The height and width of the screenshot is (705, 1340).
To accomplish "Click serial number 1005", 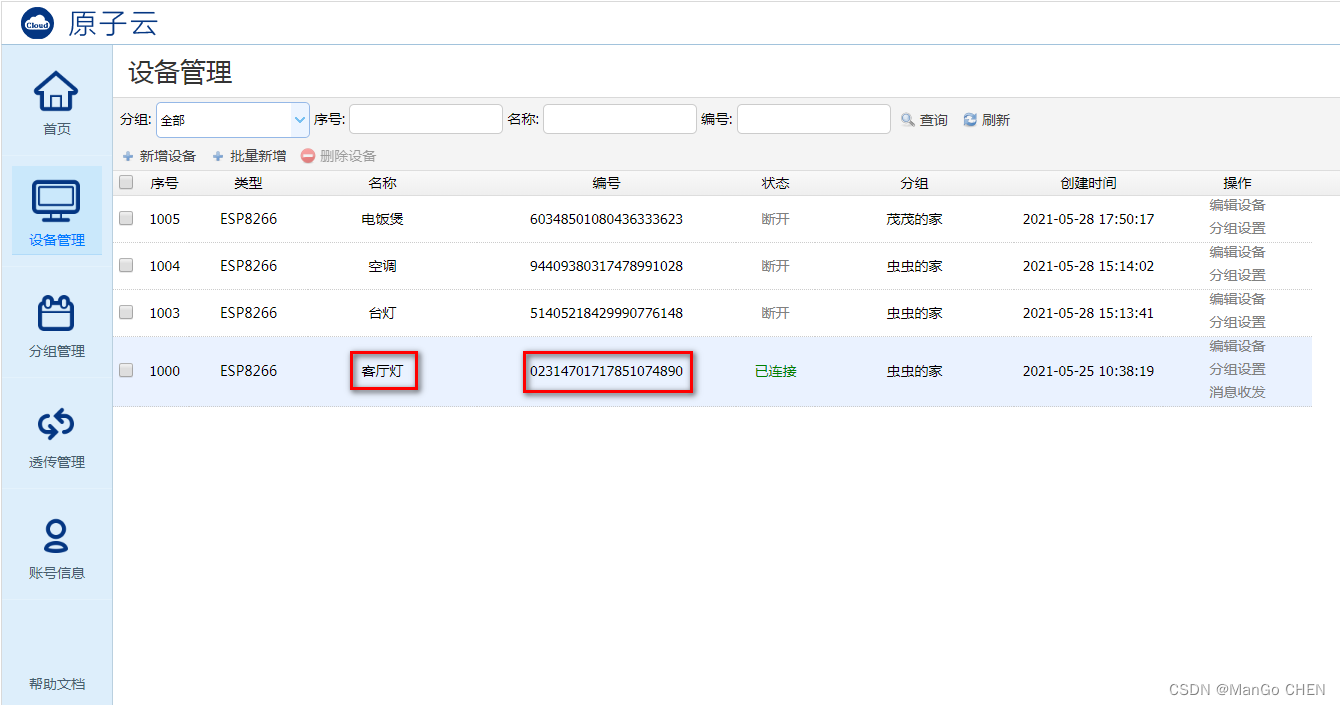I will [x=165, y=219].
